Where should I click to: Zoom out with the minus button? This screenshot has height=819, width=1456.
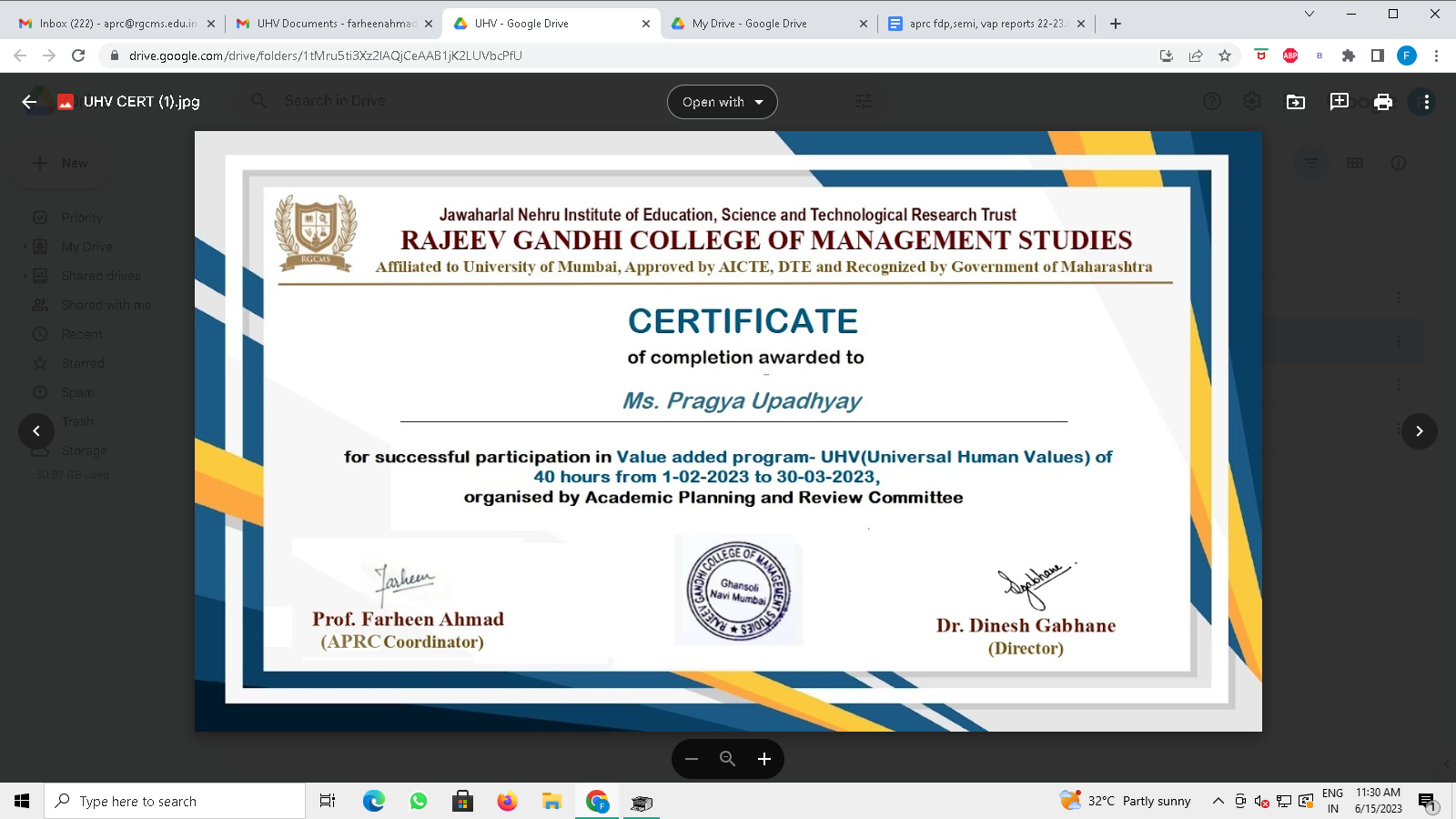point(692,759)
